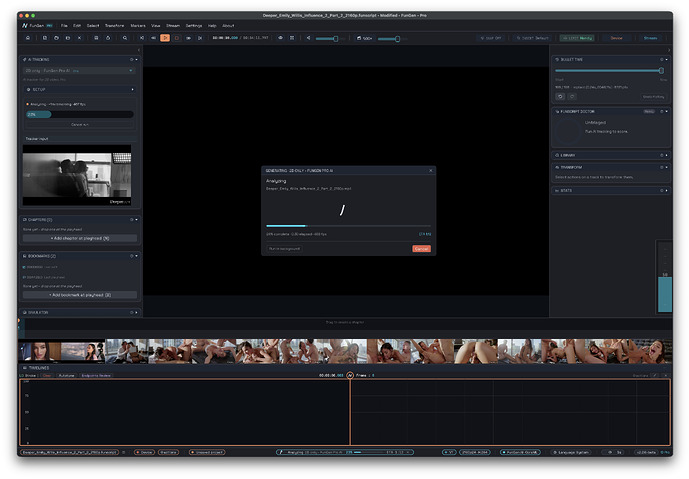The image size is (689, 479).
Task: Open the Edit menu
Action: [x=77, y=26]
